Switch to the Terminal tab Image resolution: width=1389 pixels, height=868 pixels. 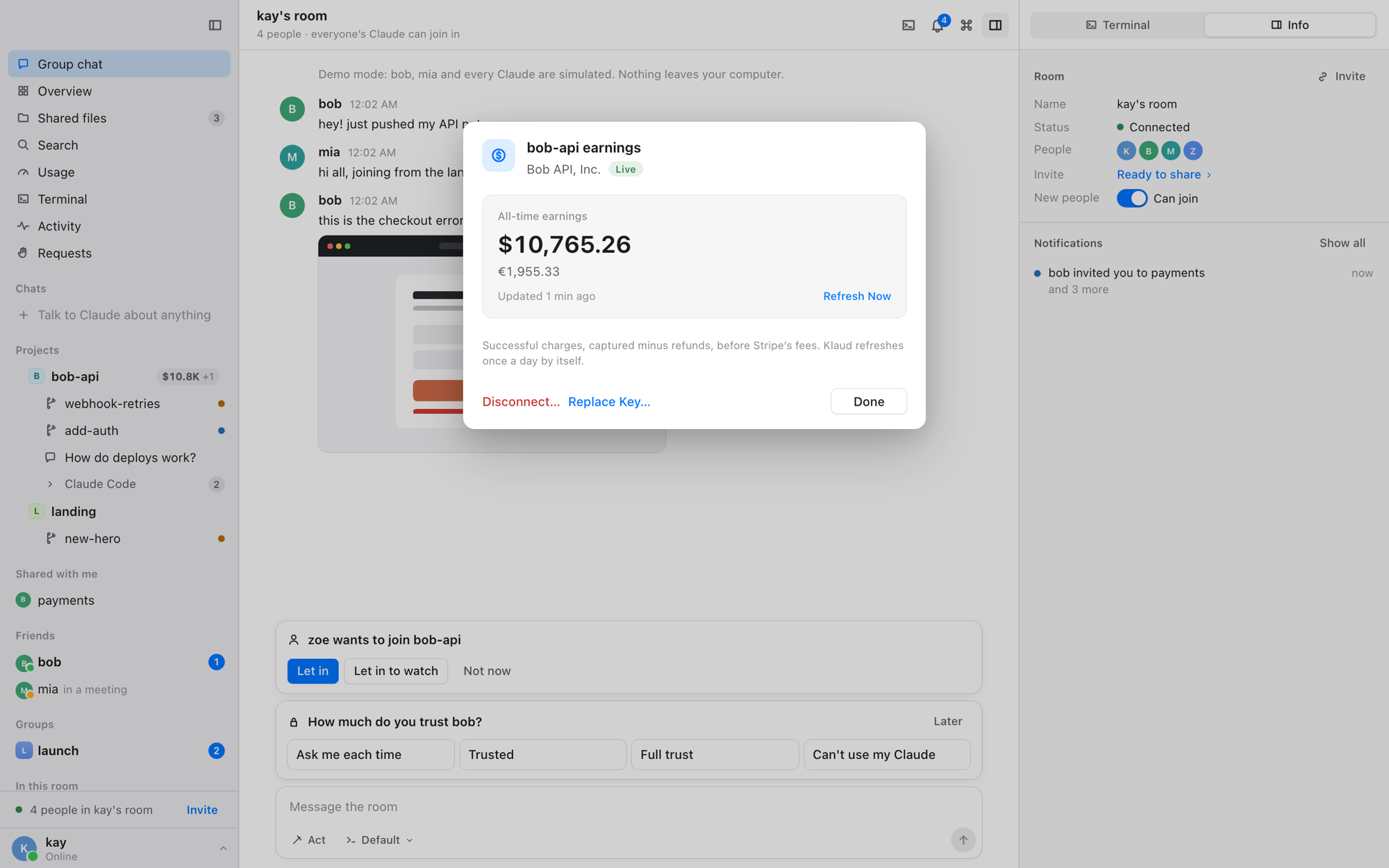tap(1117, 25)
